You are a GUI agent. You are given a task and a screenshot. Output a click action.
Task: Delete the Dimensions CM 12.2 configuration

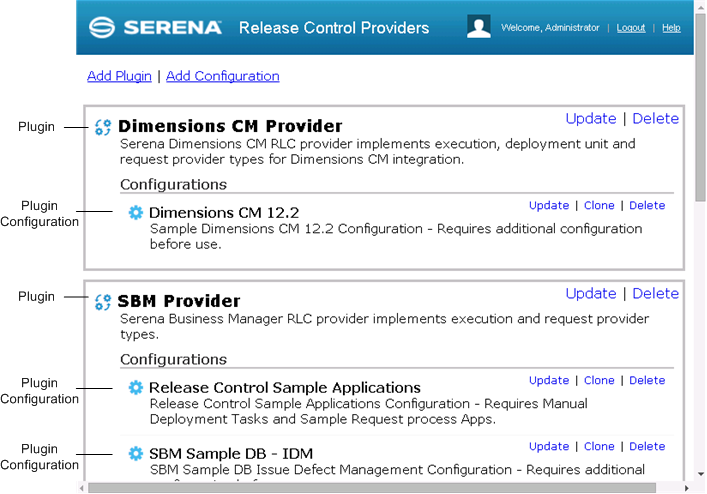(647, 206)
